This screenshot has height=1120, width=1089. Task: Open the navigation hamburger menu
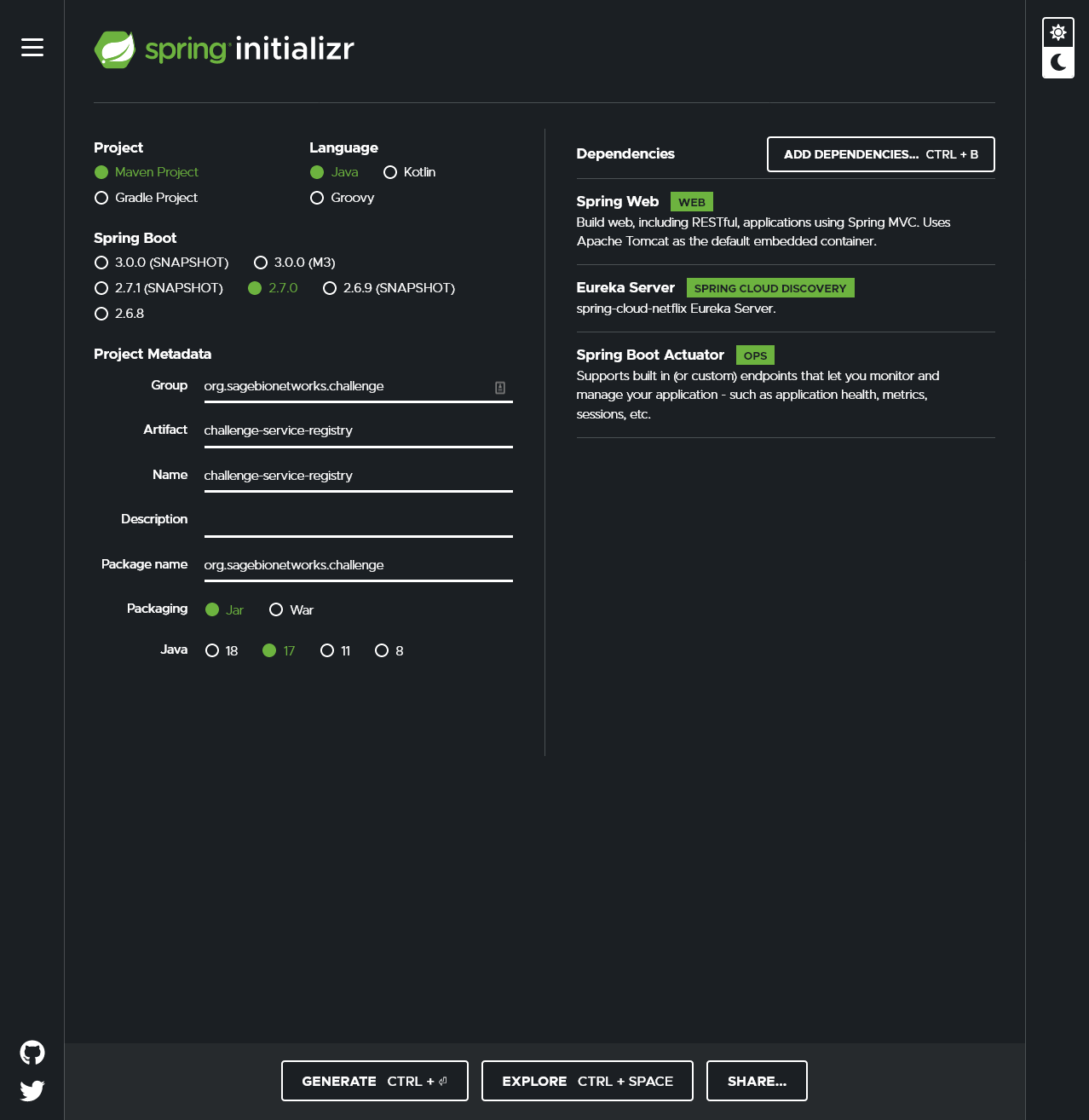32,48
